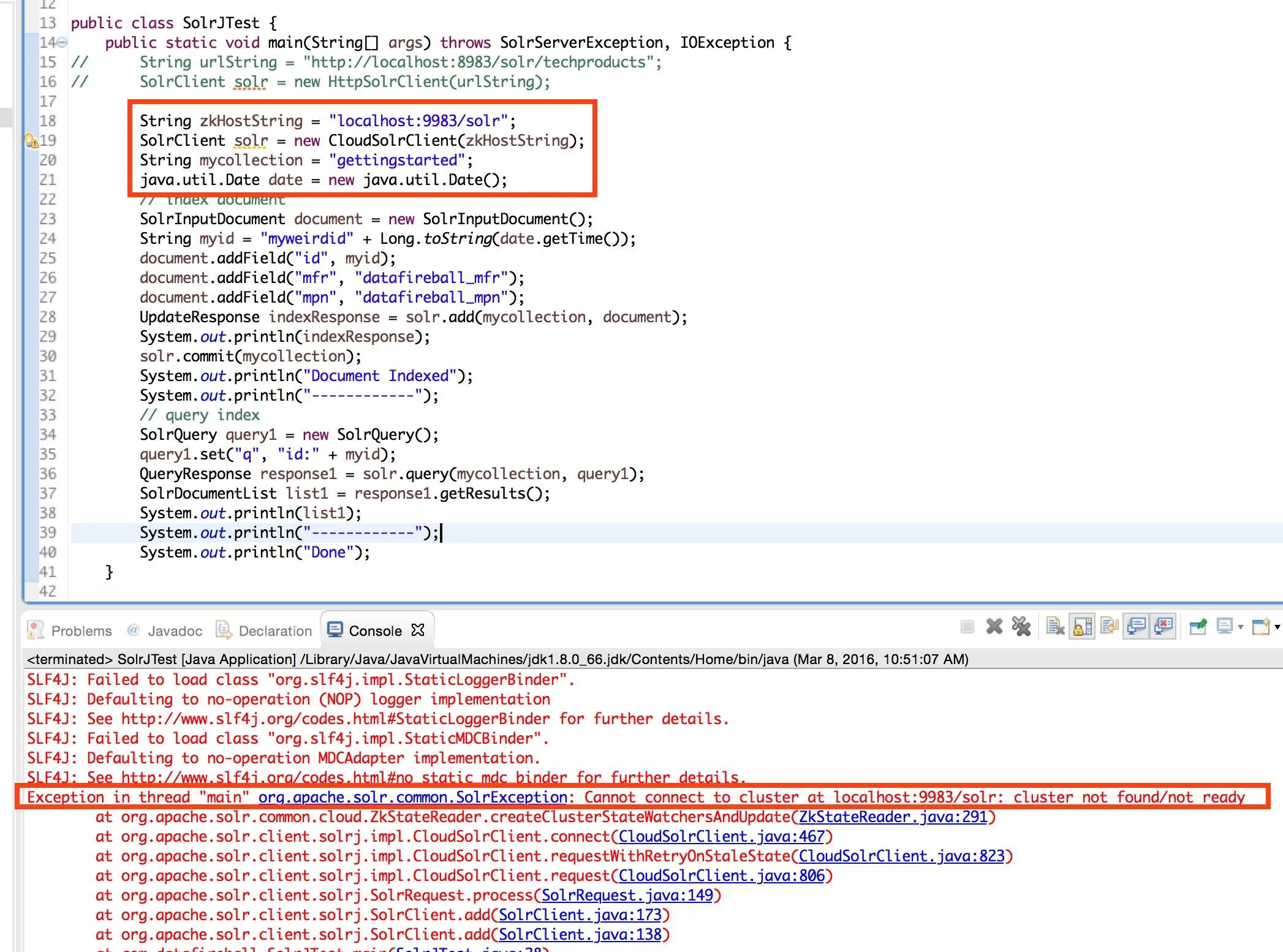Close the Console view tab X

pos(418,630)
